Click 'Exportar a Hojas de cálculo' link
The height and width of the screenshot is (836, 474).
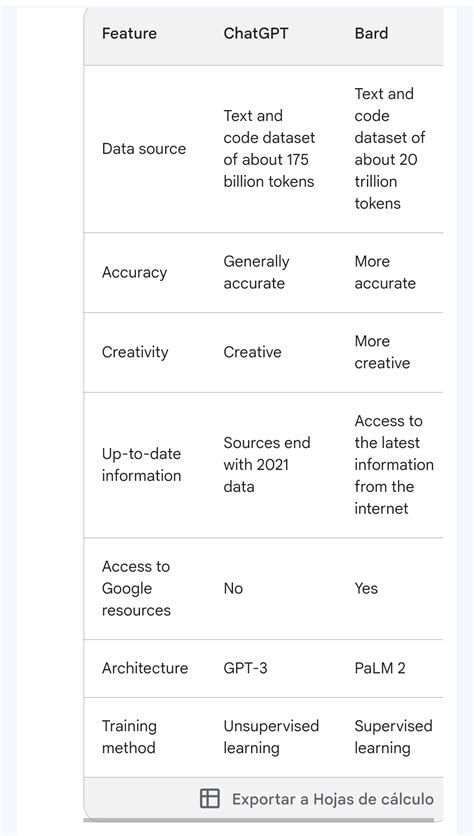(333, 799)
